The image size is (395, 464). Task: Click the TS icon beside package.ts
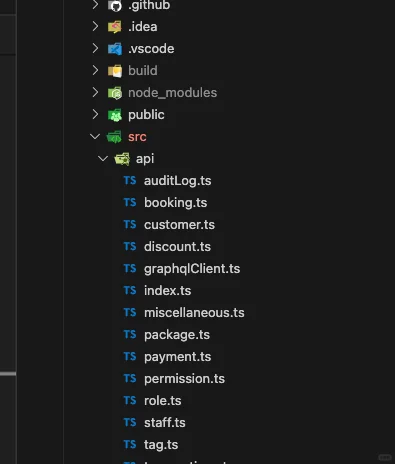point(130,334)
